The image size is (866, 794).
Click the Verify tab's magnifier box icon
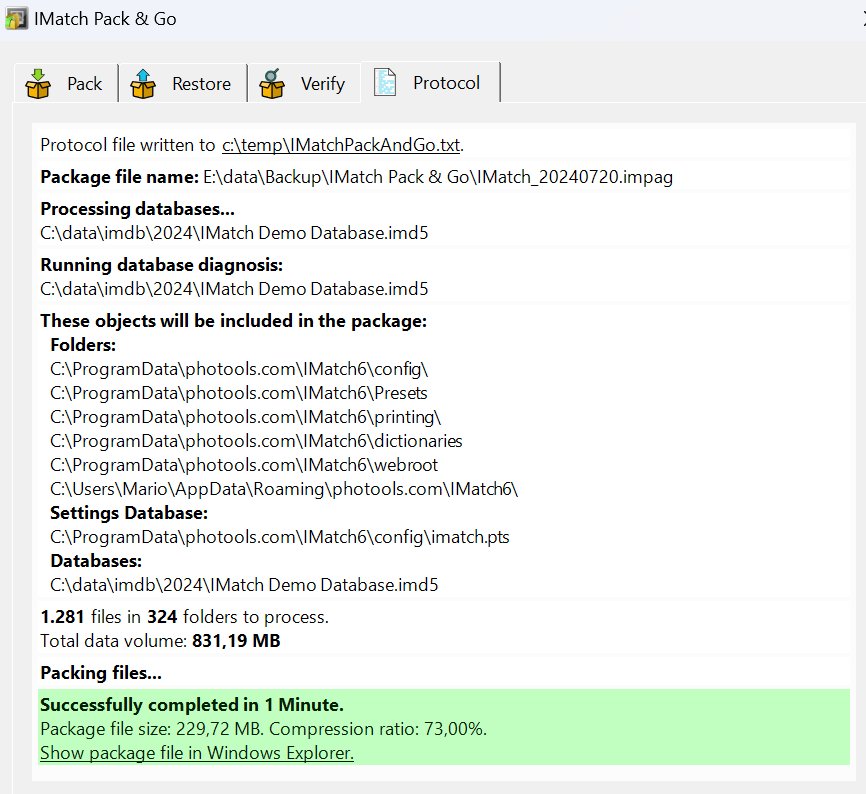[272, 84]
